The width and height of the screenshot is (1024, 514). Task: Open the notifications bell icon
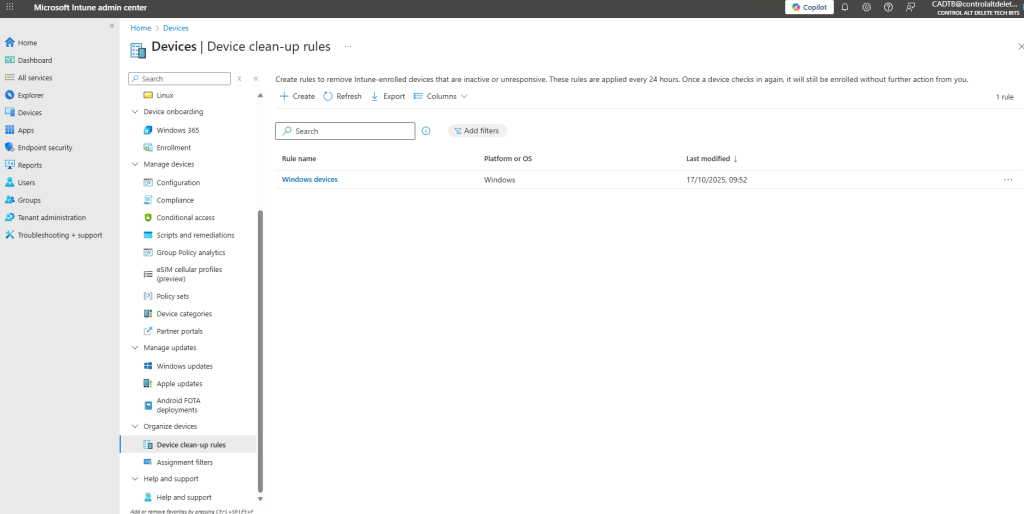coord(844,7)
